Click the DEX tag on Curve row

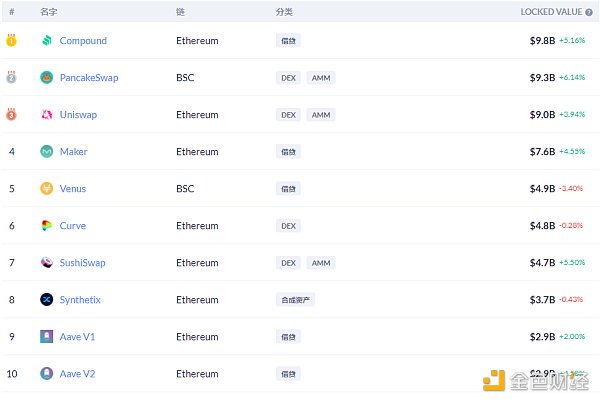[289, 226]
